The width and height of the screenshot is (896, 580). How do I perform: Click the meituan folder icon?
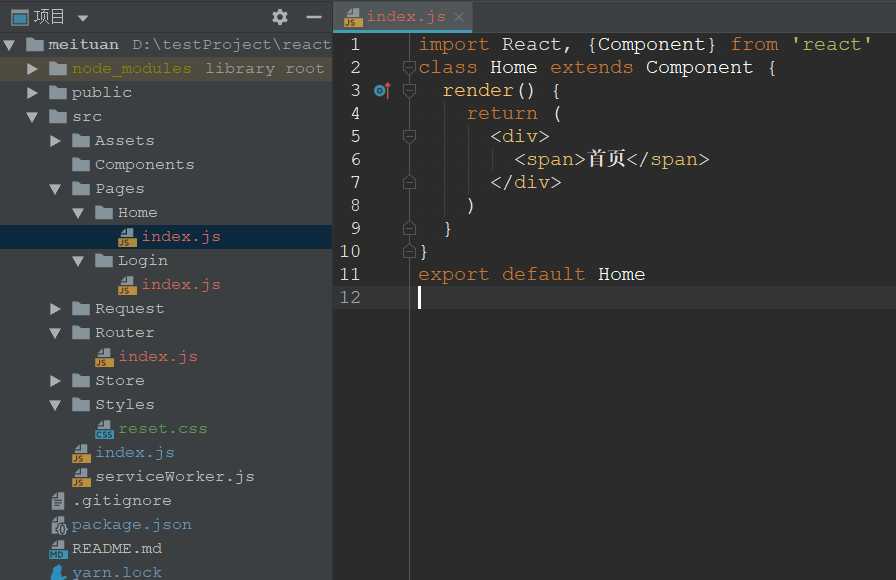coord(35,44)
